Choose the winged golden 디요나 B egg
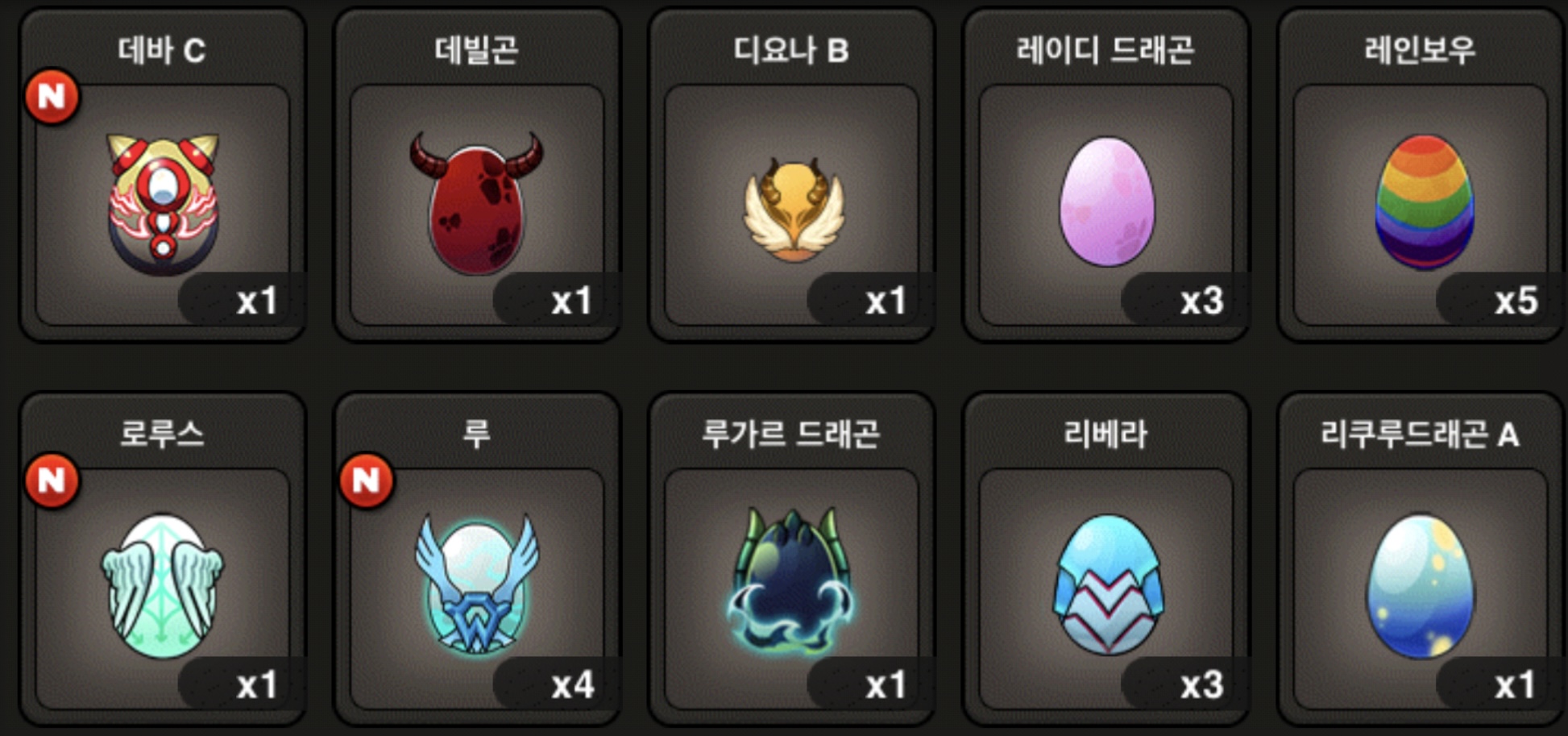The height and width of the screenshot is (736, 1568). [793, 210]
